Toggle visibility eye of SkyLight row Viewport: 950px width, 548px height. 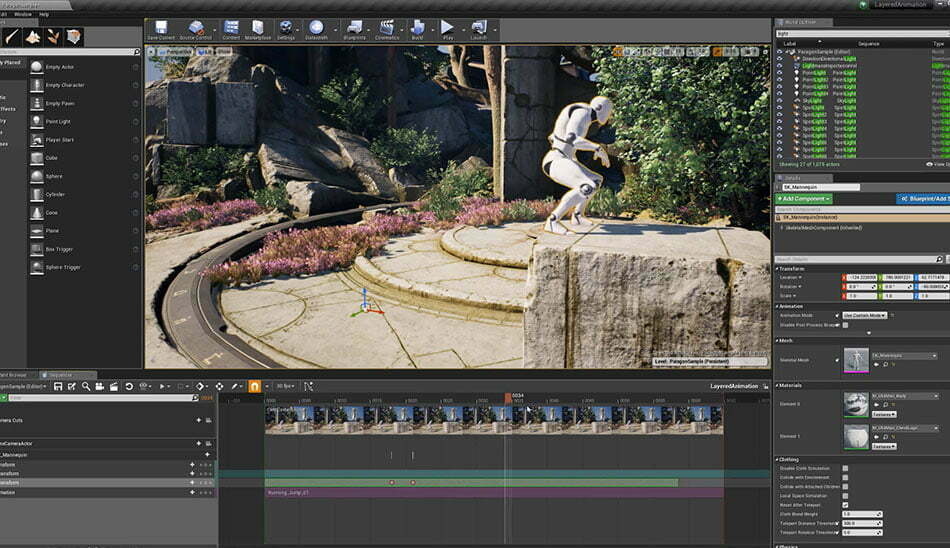780,101
